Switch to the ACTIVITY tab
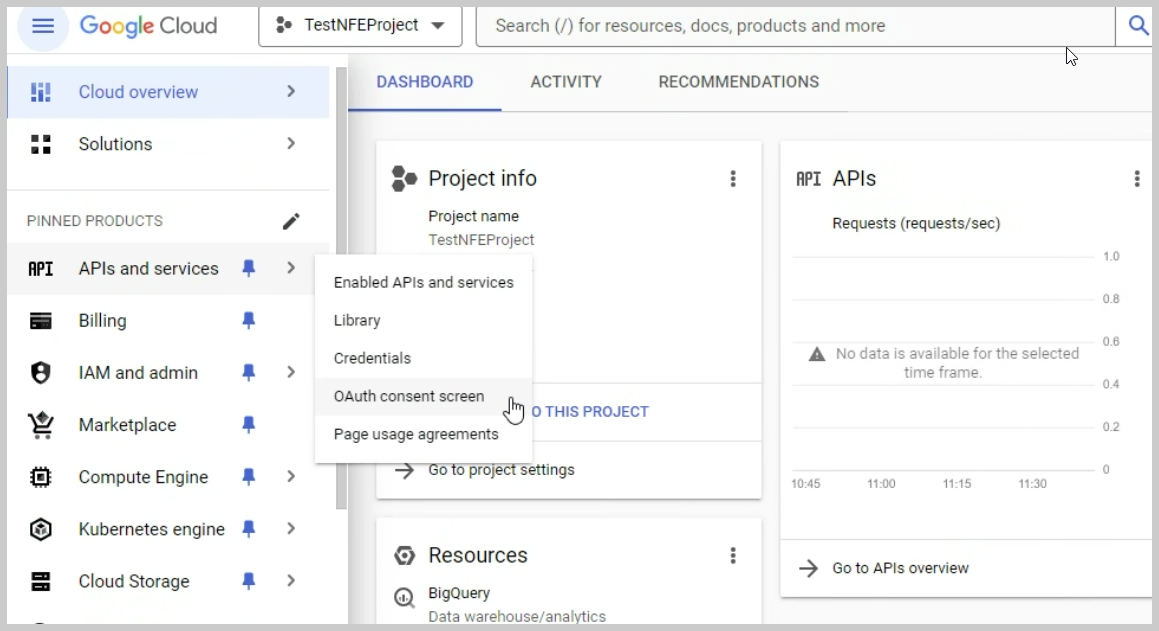 coord(566,82)
